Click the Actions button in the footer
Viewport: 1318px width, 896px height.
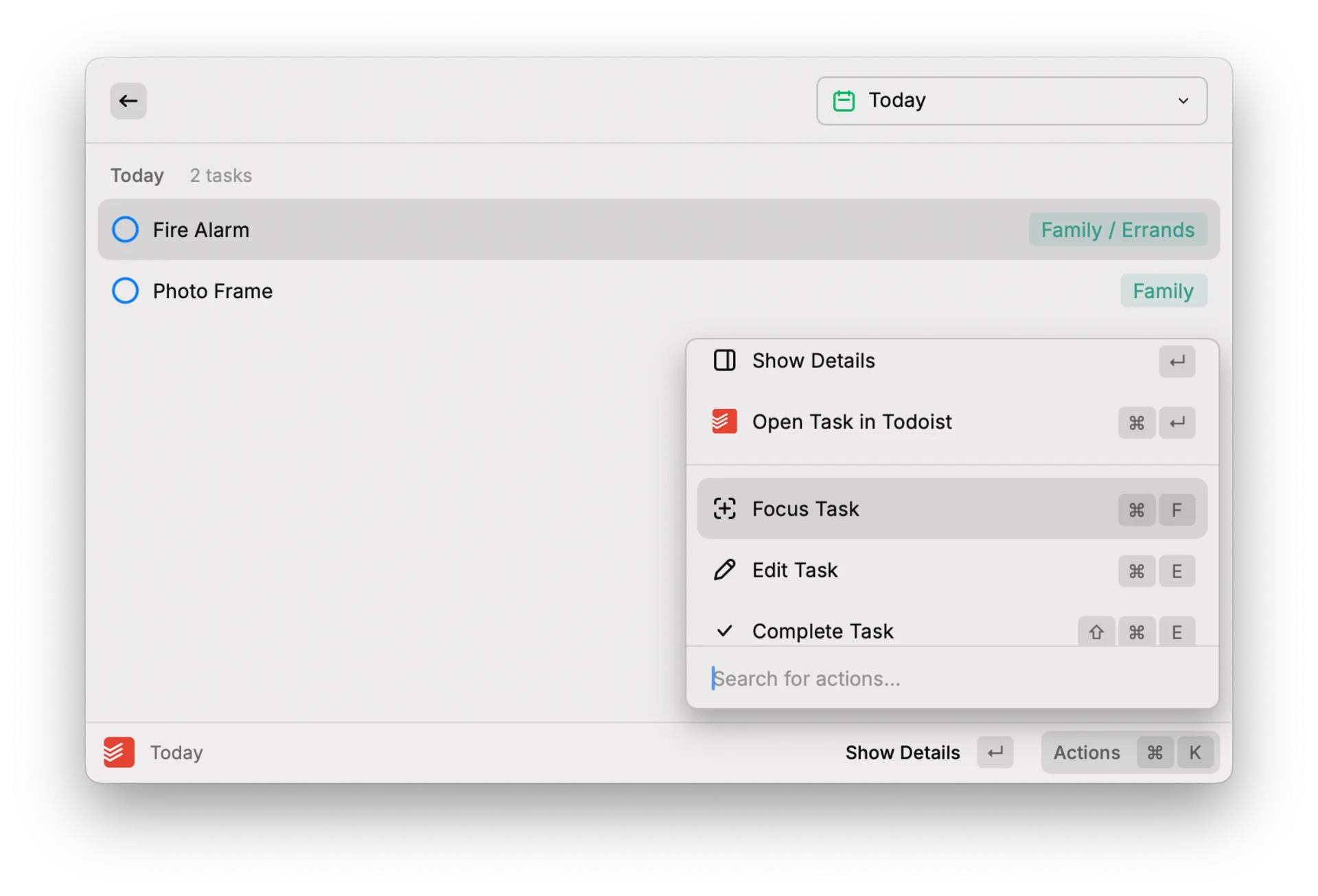[1087, 752]
